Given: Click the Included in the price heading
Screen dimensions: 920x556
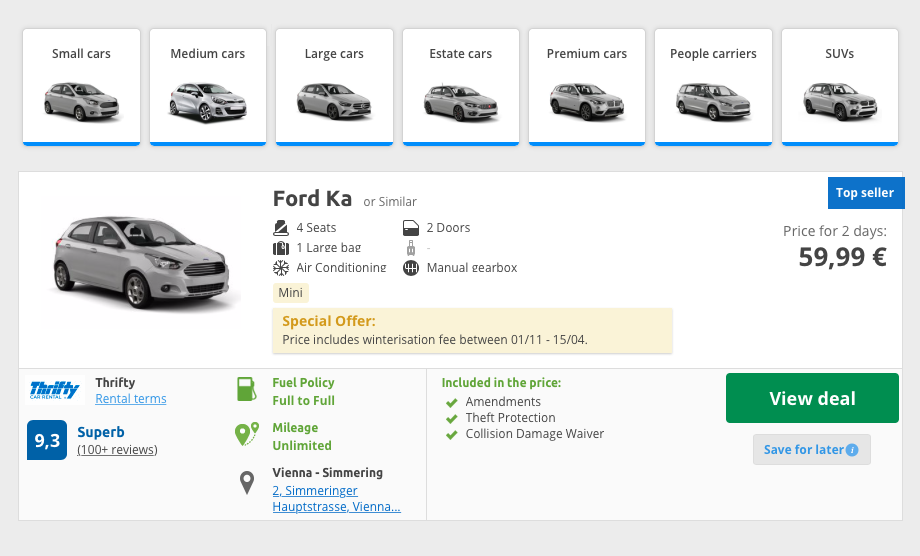Looking at the screenshot, I should coord(501,383).
